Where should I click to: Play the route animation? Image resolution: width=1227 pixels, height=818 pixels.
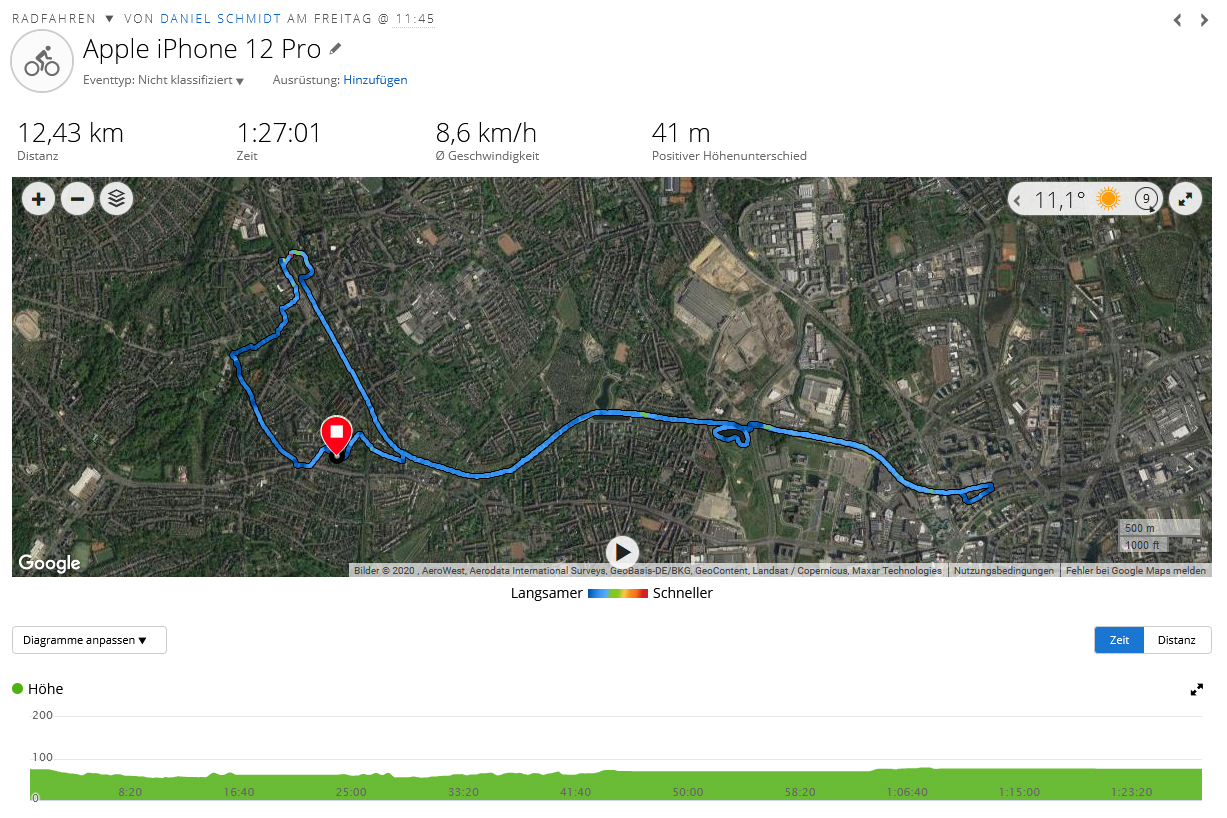(x=622, y=551)
